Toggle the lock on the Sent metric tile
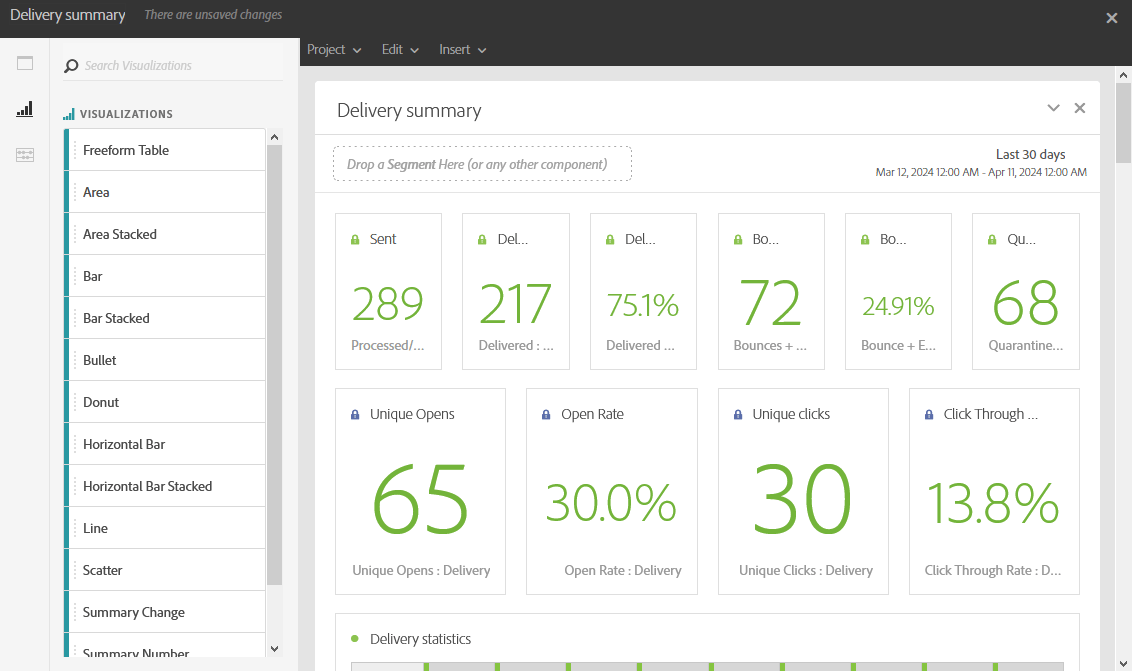 [354, 238]
